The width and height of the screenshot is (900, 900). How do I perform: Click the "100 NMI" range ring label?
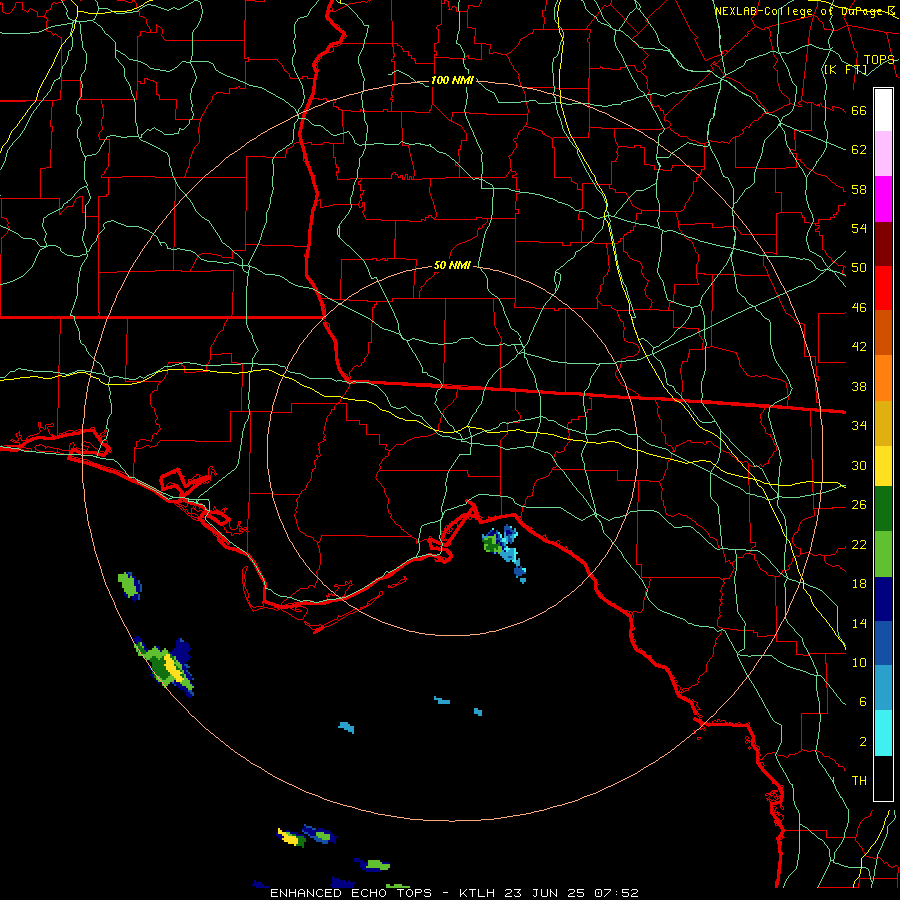(452, 80)
